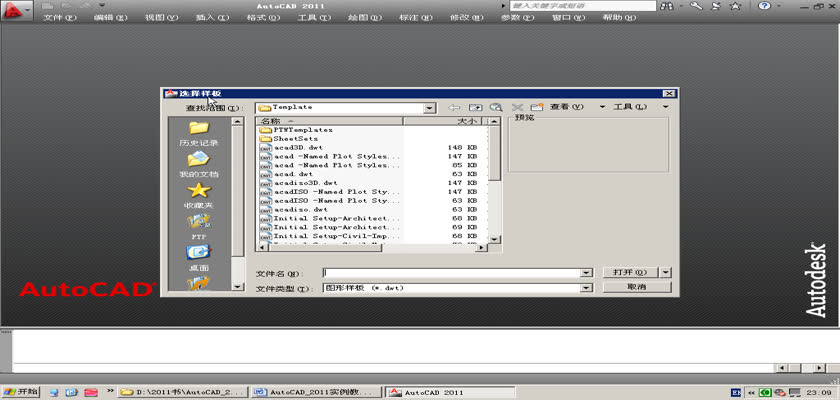The image size is (840, 400).
Task: Click the star Favorites icon in title bar
Action: coord(736,6)
